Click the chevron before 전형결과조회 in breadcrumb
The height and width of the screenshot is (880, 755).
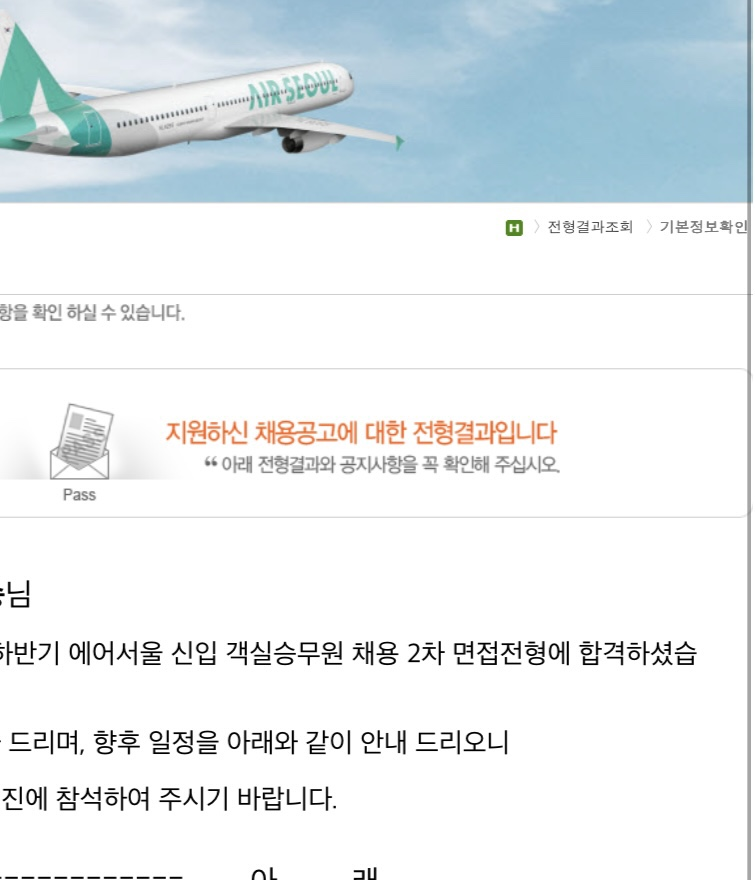(537, 227)
